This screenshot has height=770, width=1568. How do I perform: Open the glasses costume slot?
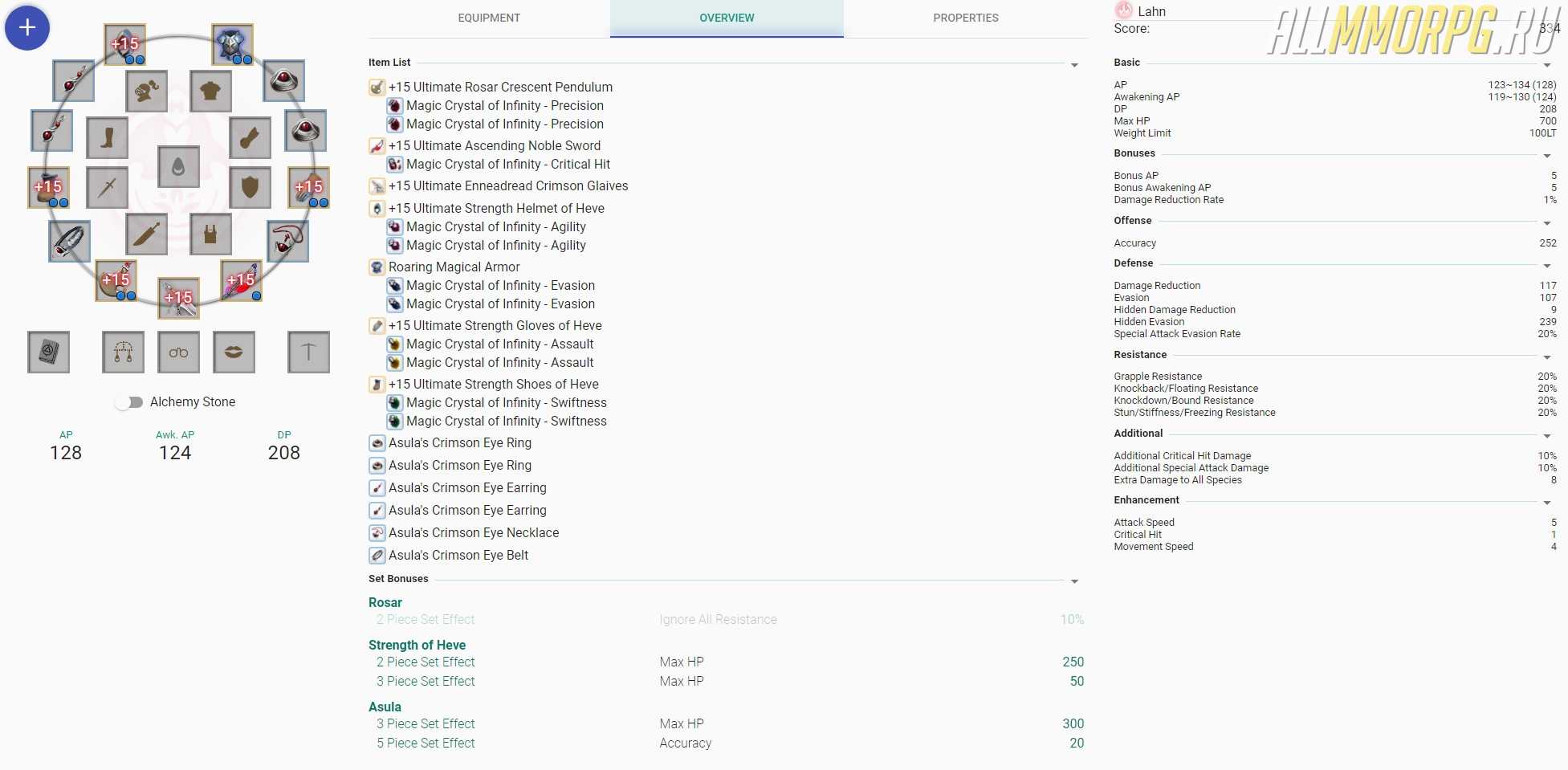tap(178, 352)
